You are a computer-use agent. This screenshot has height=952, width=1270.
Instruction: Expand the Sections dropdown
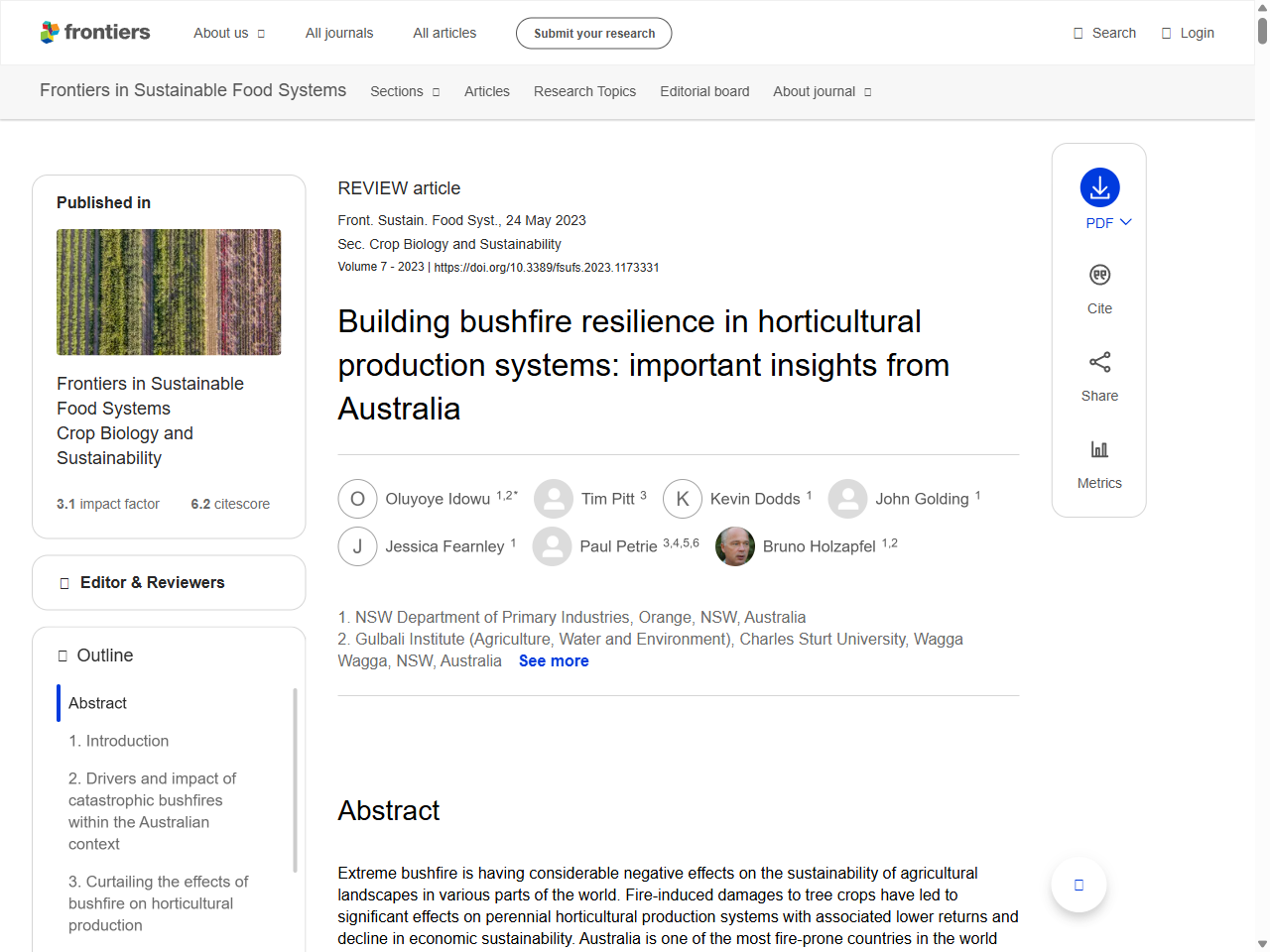click(x=405, y=91)
